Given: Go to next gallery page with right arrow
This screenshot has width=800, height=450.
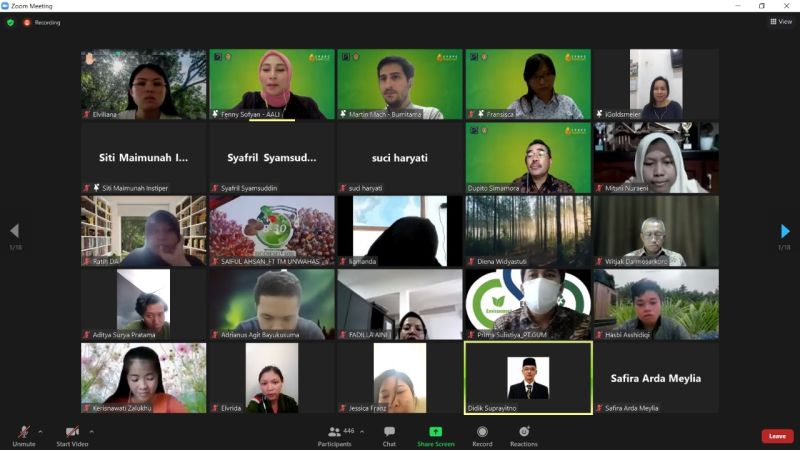Looking at the screenshot, I should [x=785, y=231].
